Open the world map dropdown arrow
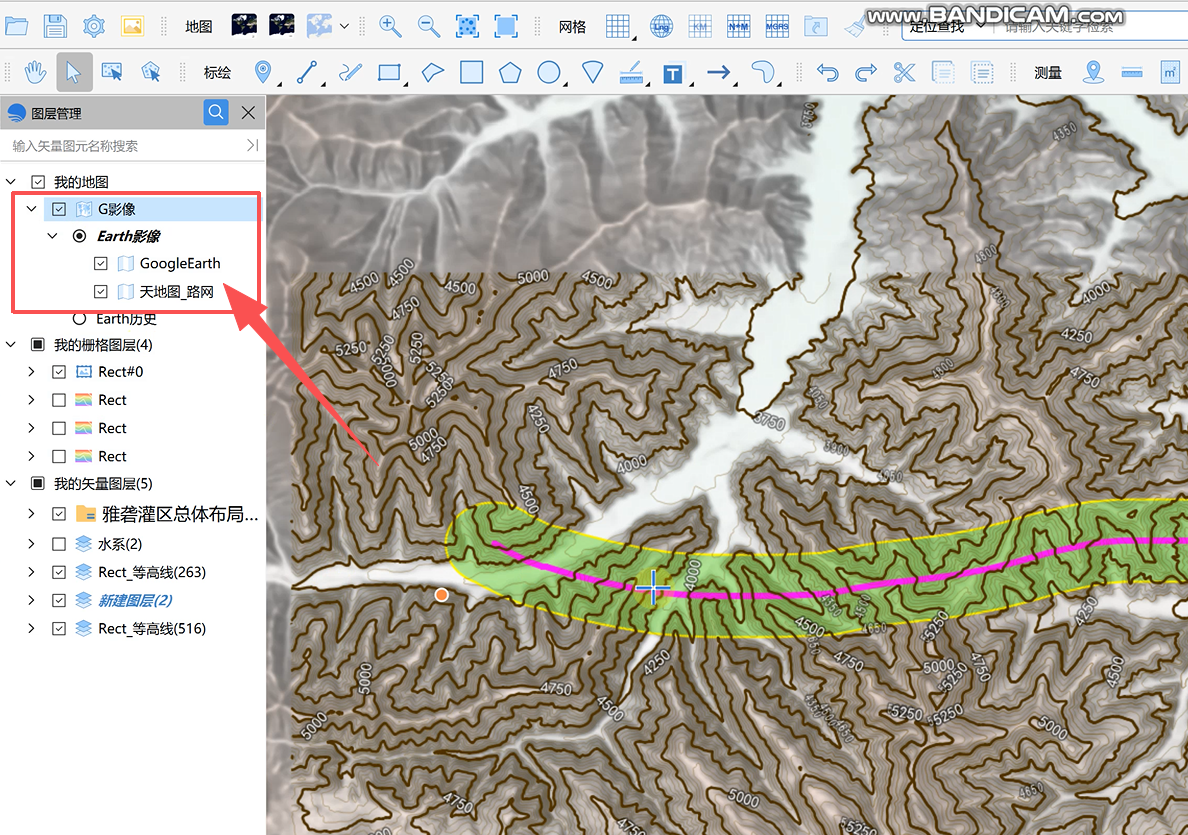The height and width of the screenshot is (835, 1188). point(344,27)
